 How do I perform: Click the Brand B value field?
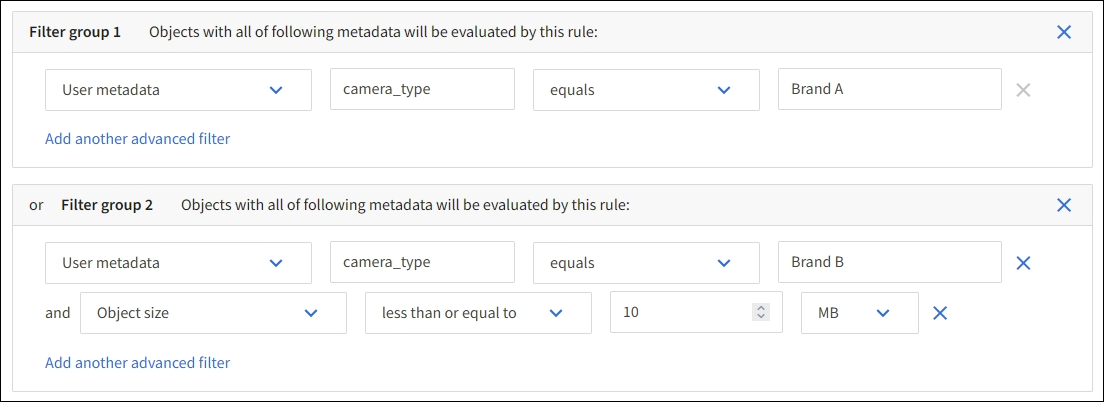[889, 263]
